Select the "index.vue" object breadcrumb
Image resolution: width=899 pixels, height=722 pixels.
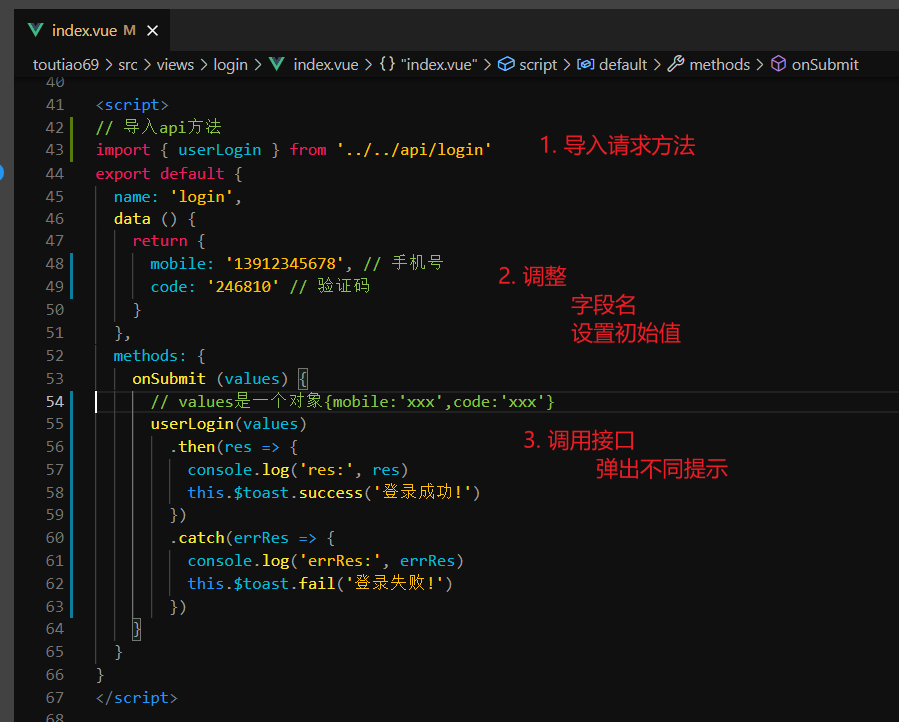(439, 65)
